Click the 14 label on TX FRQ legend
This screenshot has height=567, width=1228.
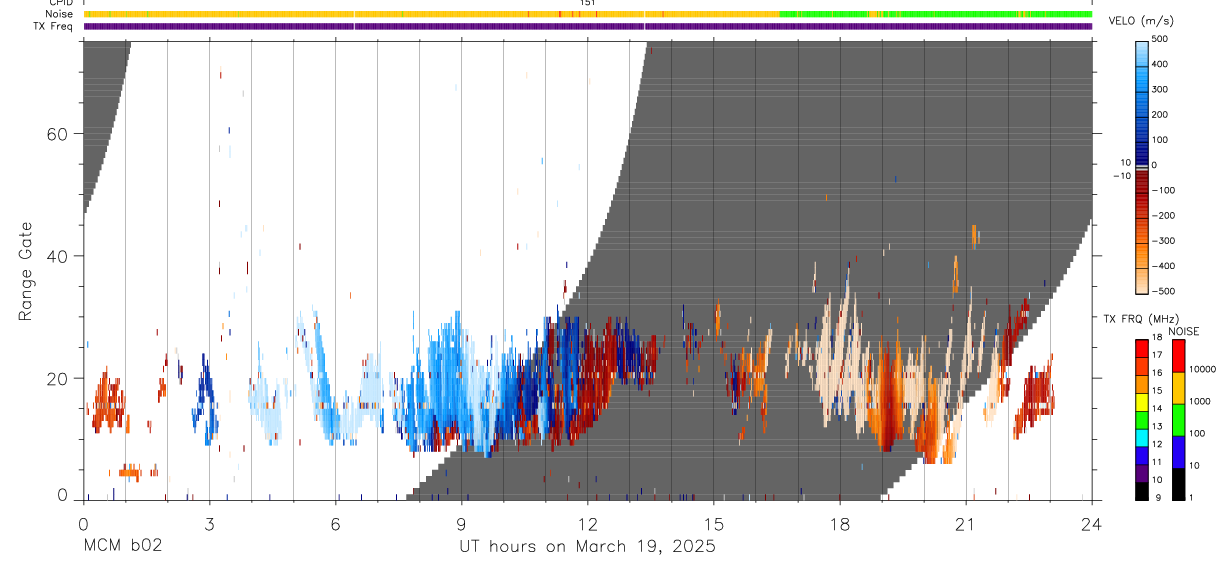point(1157,408)
